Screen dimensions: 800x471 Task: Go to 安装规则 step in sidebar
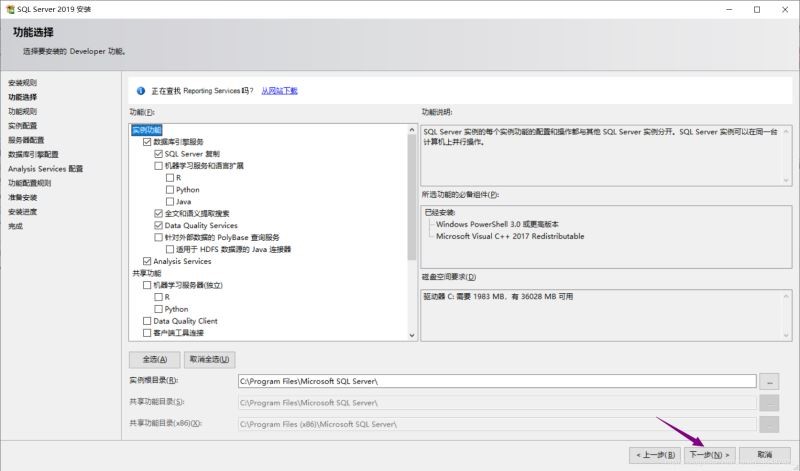point(22,82)
